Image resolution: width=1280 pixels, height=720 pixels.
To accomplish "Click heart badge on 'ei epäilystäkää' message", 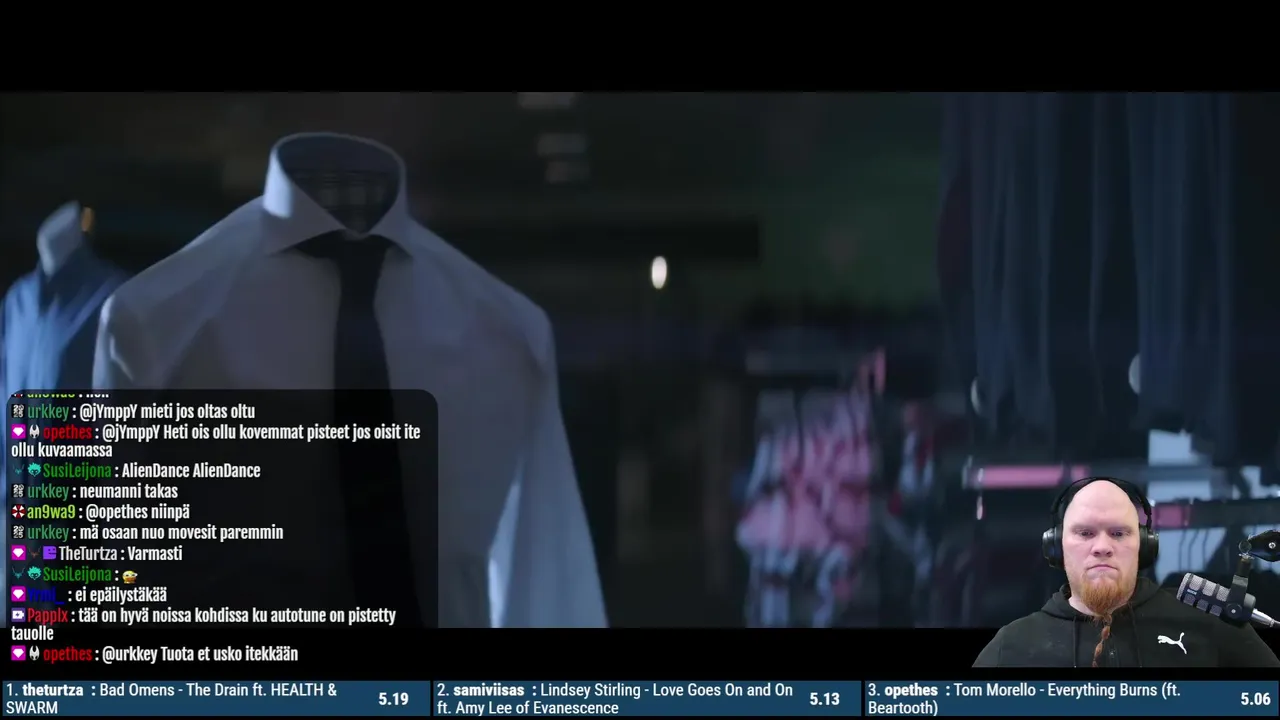I will click(18, 594).
